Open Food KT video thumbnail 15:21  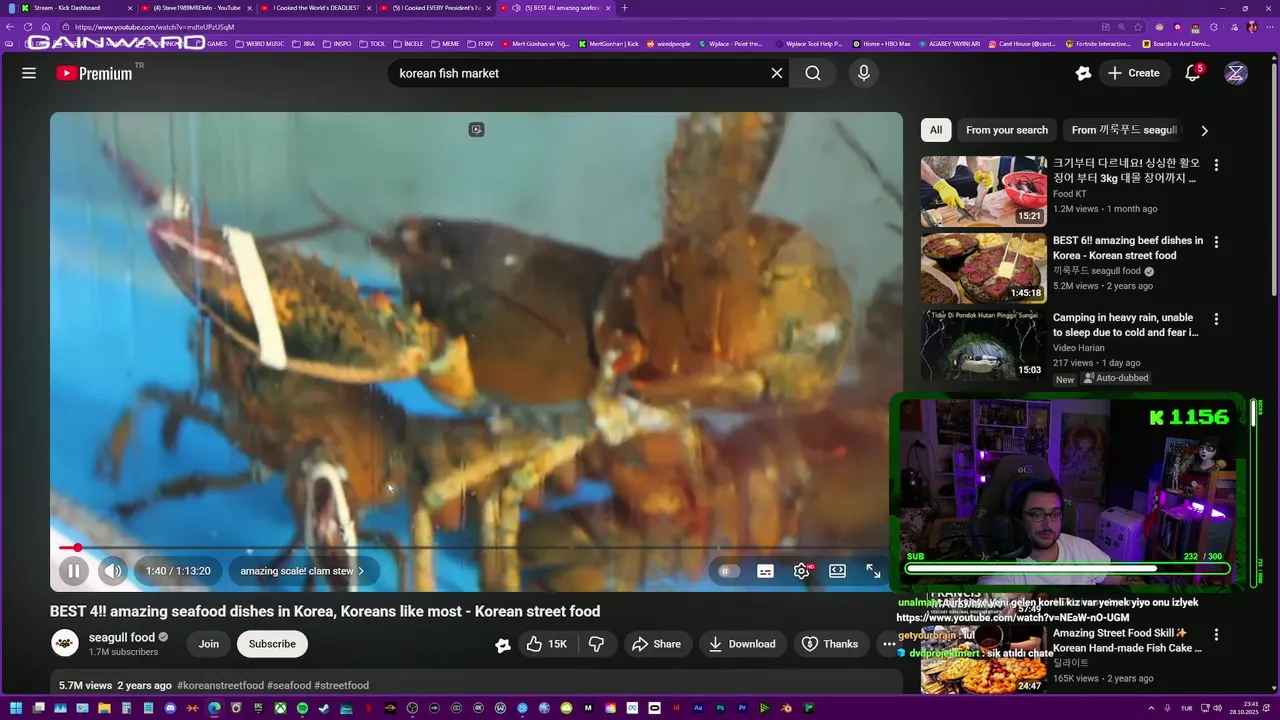(x=984, y=191)
